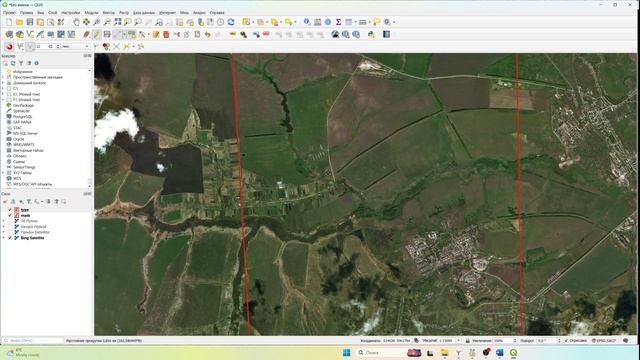The width and height of the screenshot is (640, 360).
Task: Click the Refresh map icon
Action: point(231,22)
